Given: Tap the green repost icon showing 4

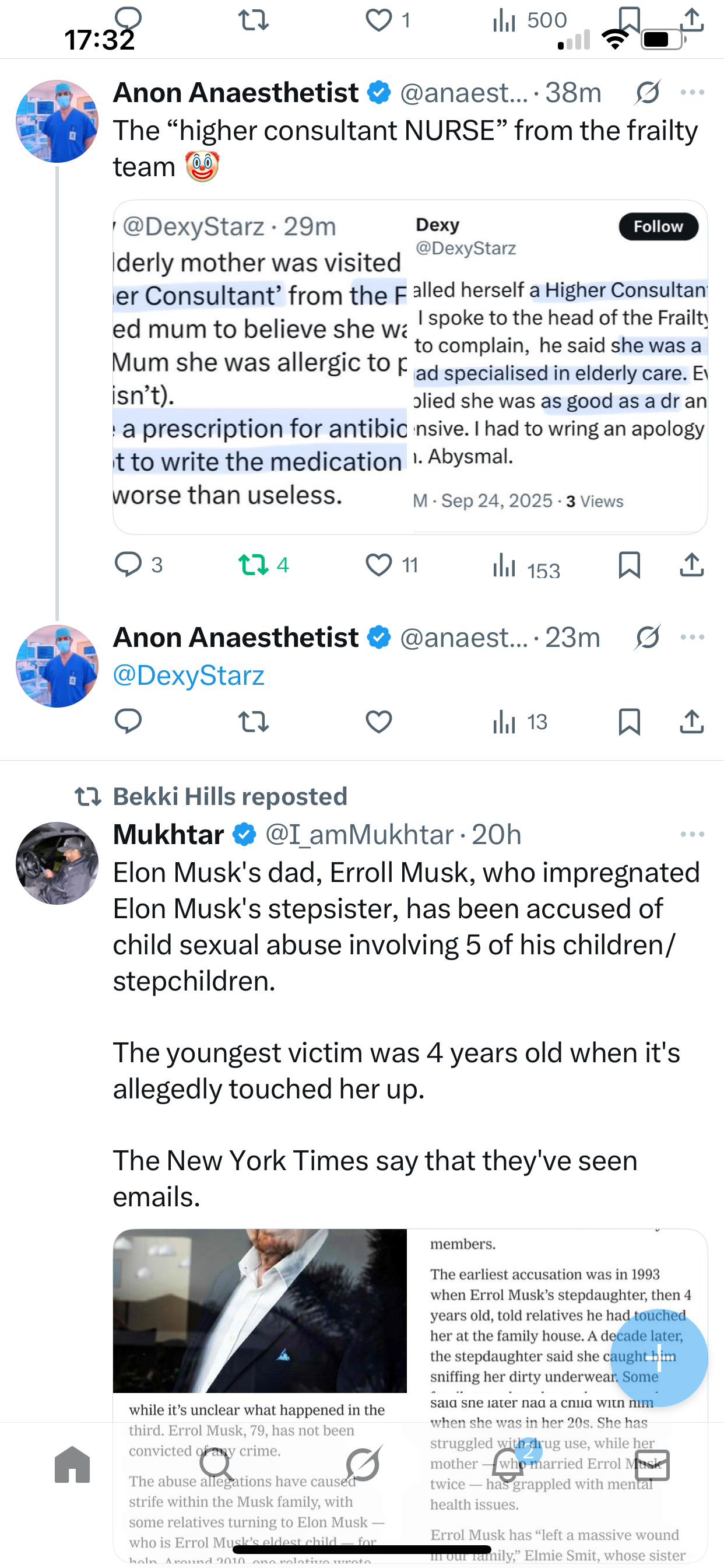Looking at the screenshot, I should pos(254,565).
